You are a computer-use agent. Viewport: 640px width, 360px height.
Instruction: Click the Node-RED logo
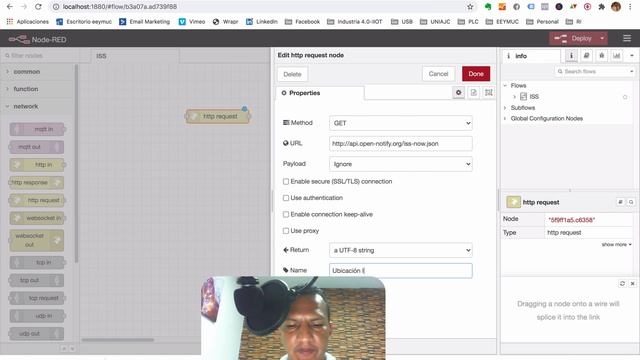37,39
